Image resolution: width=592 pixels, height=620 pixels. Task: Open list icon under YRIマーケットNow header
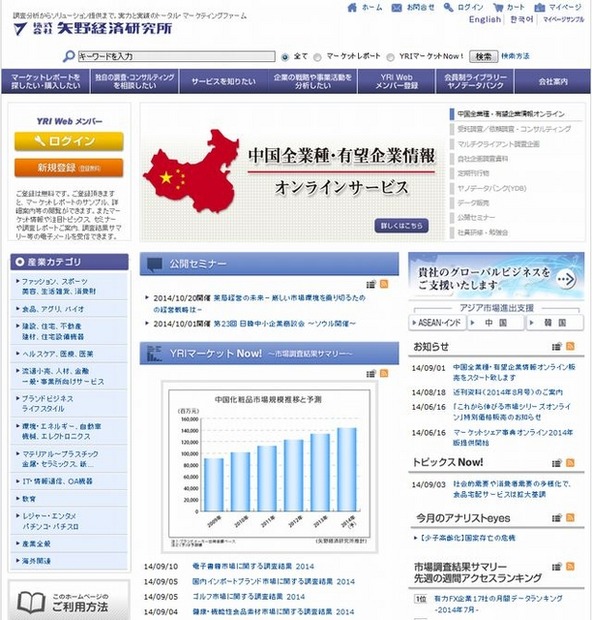coord(371,374)
